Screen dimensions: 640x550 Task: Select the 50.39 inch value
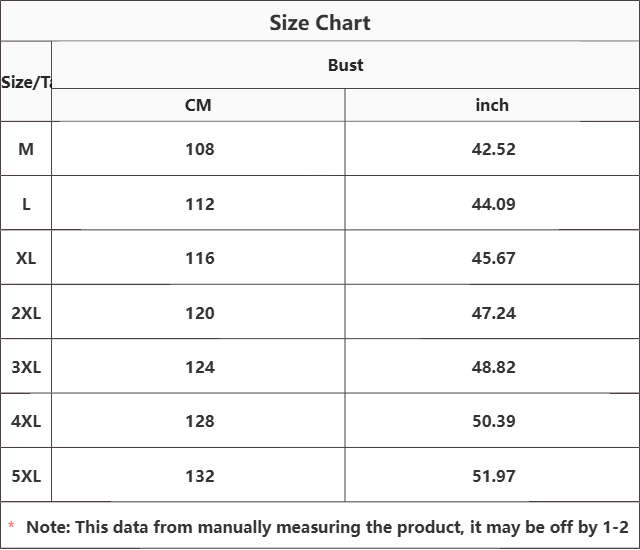493,421
